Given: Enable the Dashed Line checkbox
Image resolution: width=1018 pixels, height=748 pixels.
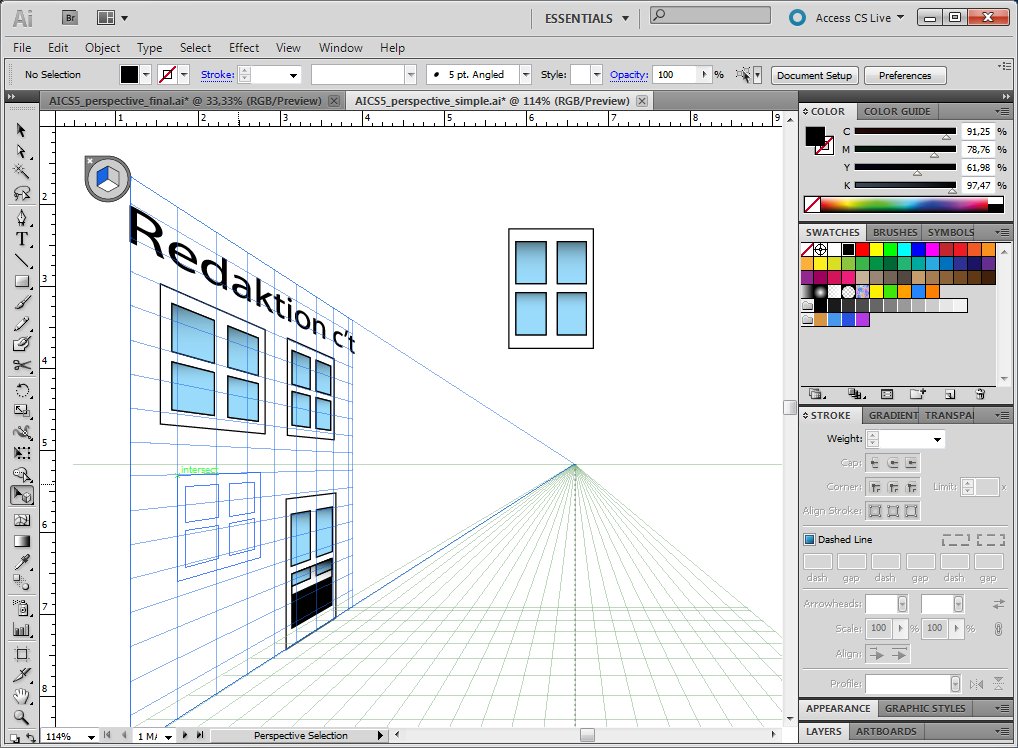Looking at the screenshot, I should point(810,539).
